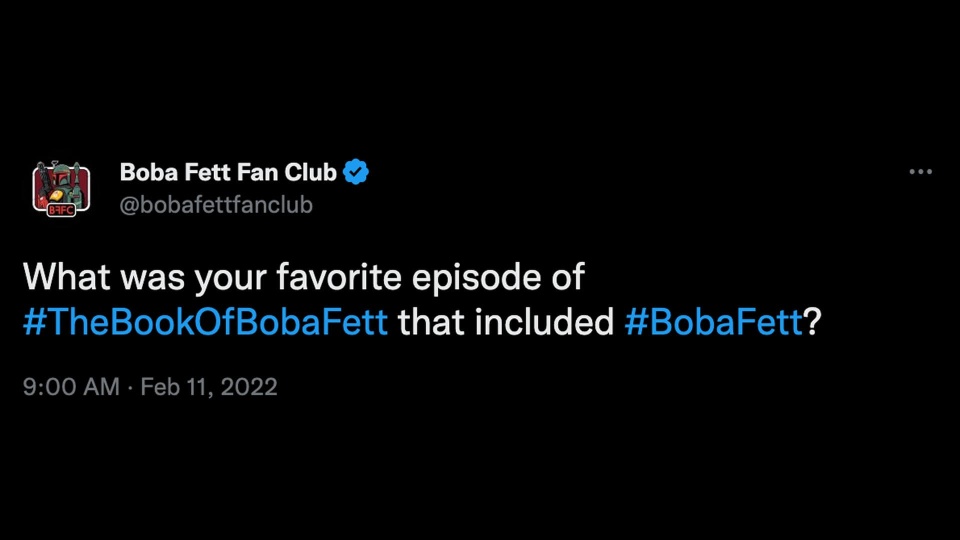The width and height of the screenshot is (960, 540).
Task: Click the words 'that included' in the tweet
Action: [x=506, y=322]
